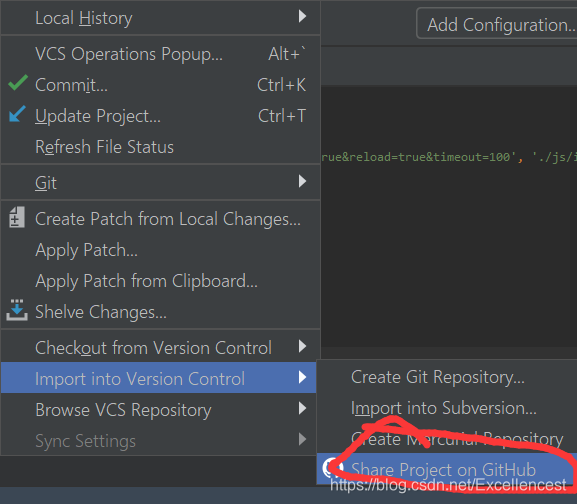Choose the Commit... menu item text

pos(71,85)
